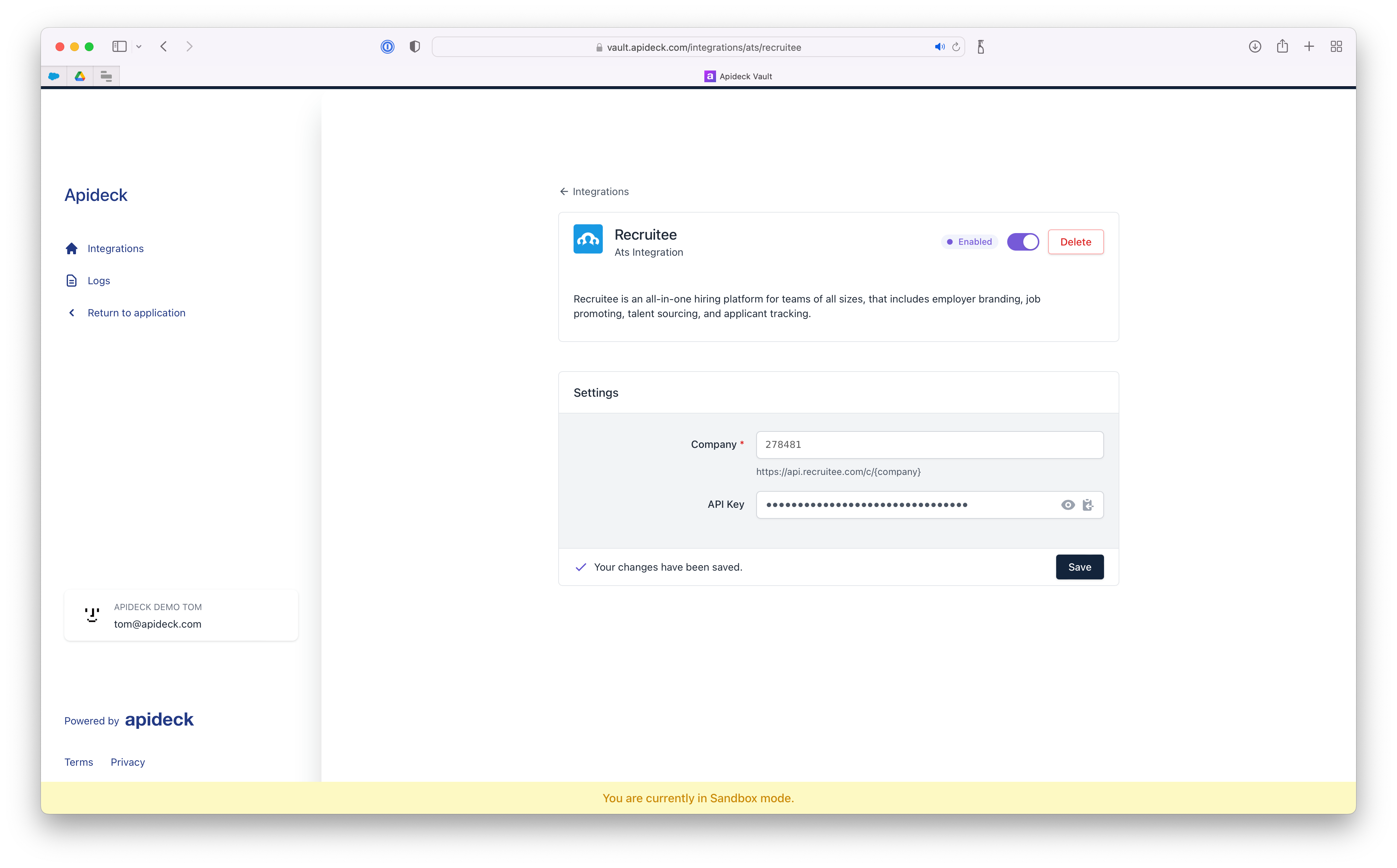Mute the tab audio speaker icon

point(939,47)
